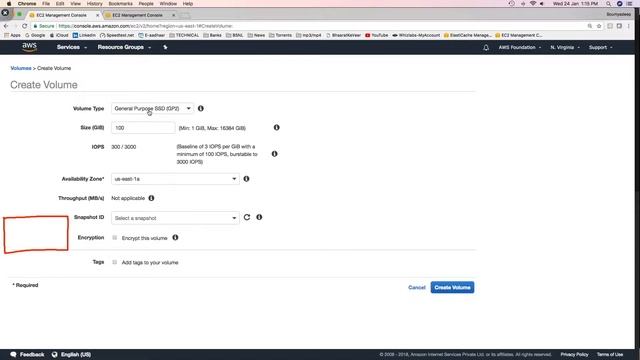Open the iCloud bookmark
Screen dimensions: 640x360
[59, 36]
